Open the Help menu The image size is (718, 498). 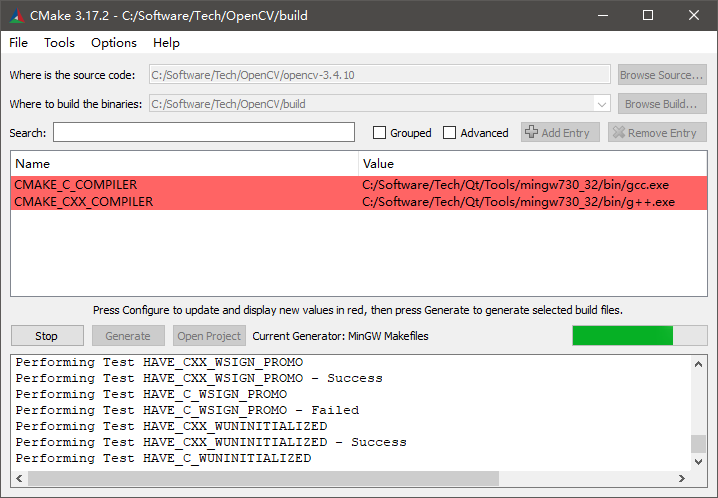[x=166, y=43]
